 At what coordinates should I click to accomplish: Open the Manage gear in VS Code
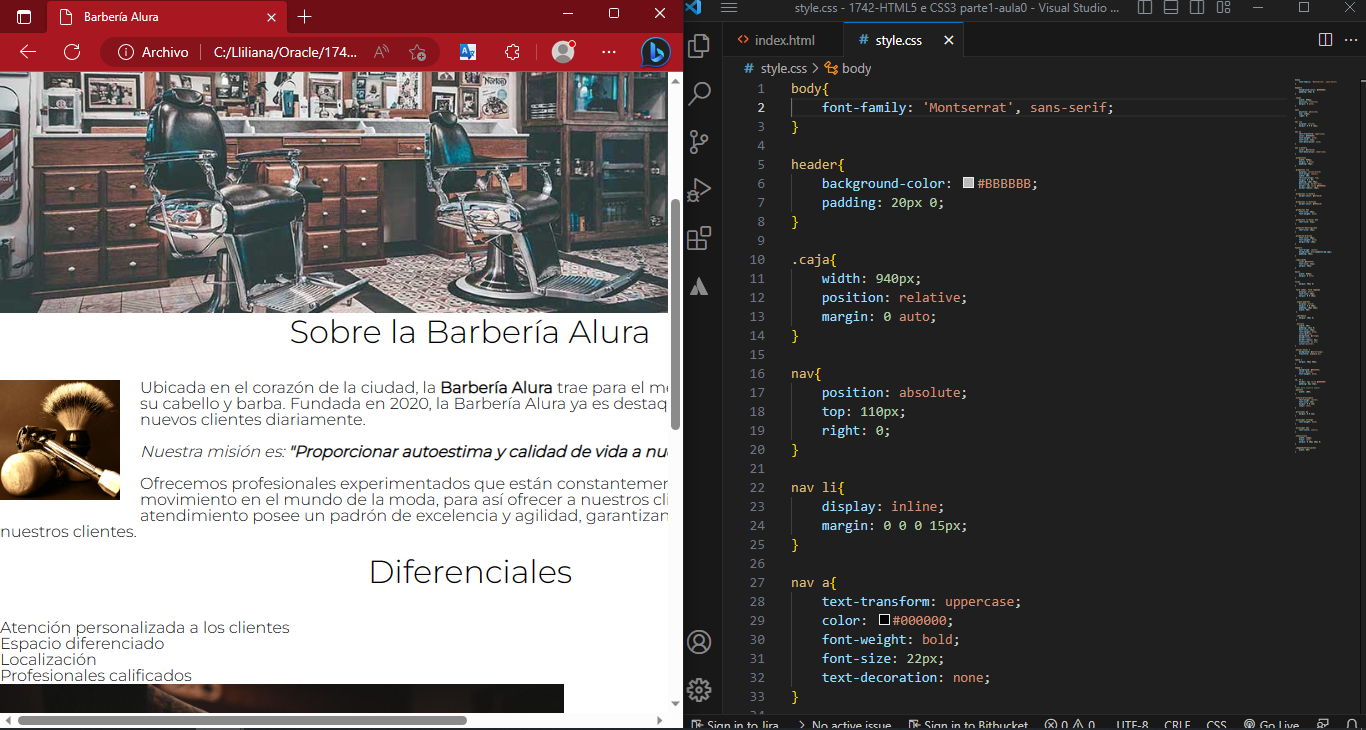click(700, 690)
